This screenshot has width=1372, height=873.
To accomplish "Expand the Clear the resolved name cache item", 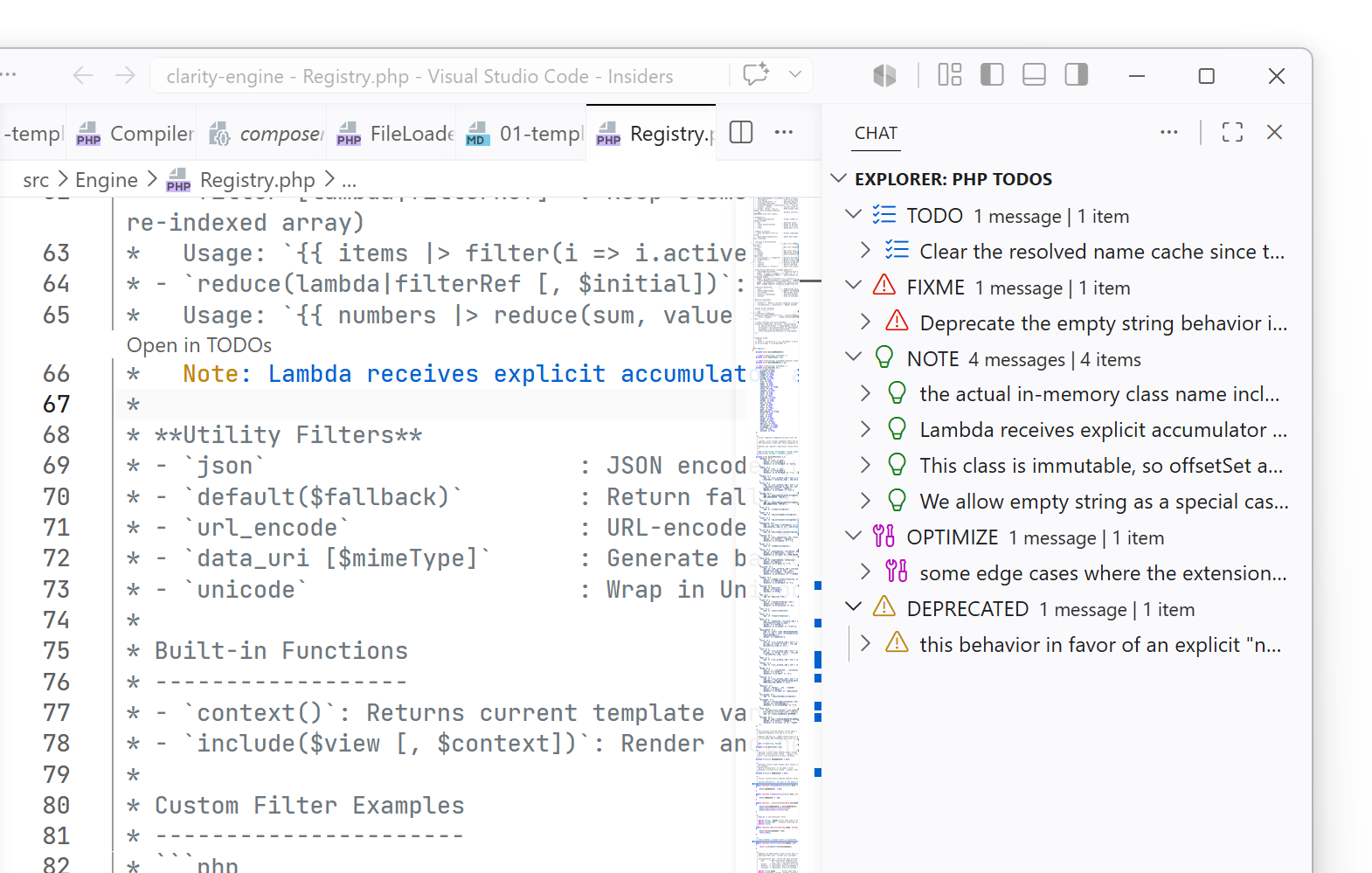I will click(865, 251).
